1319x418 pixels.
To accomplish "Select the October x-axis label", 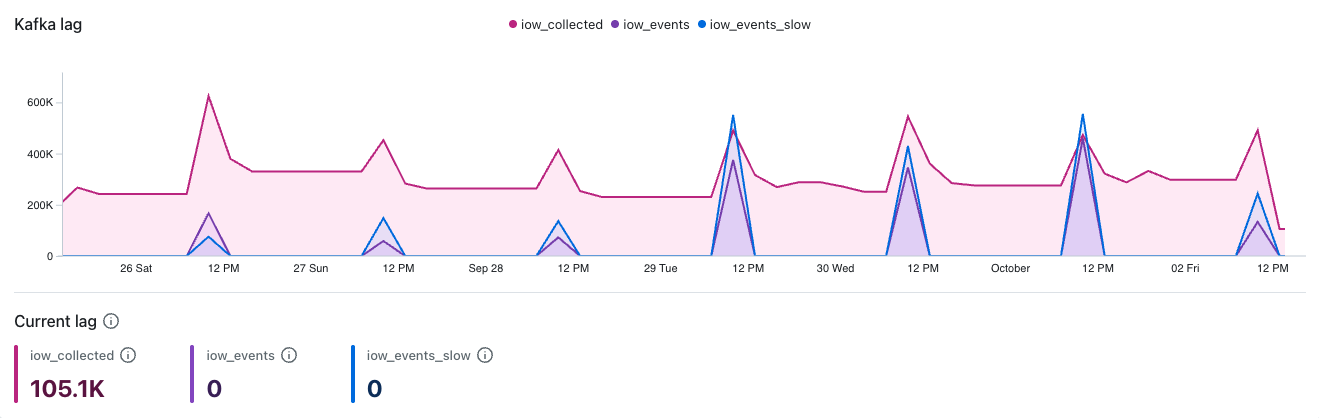I will (1010, 268).
